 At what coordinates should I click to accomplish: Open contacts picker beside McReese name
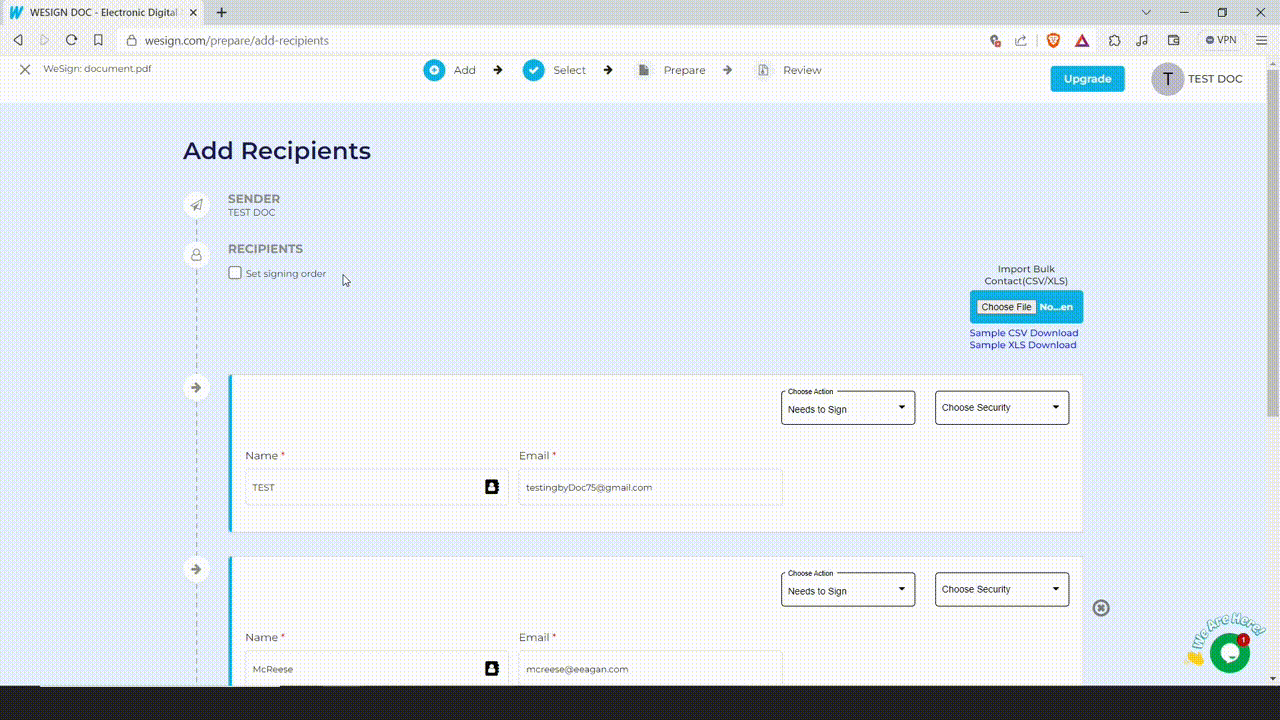pyautogui.click(x=491, y=668)
